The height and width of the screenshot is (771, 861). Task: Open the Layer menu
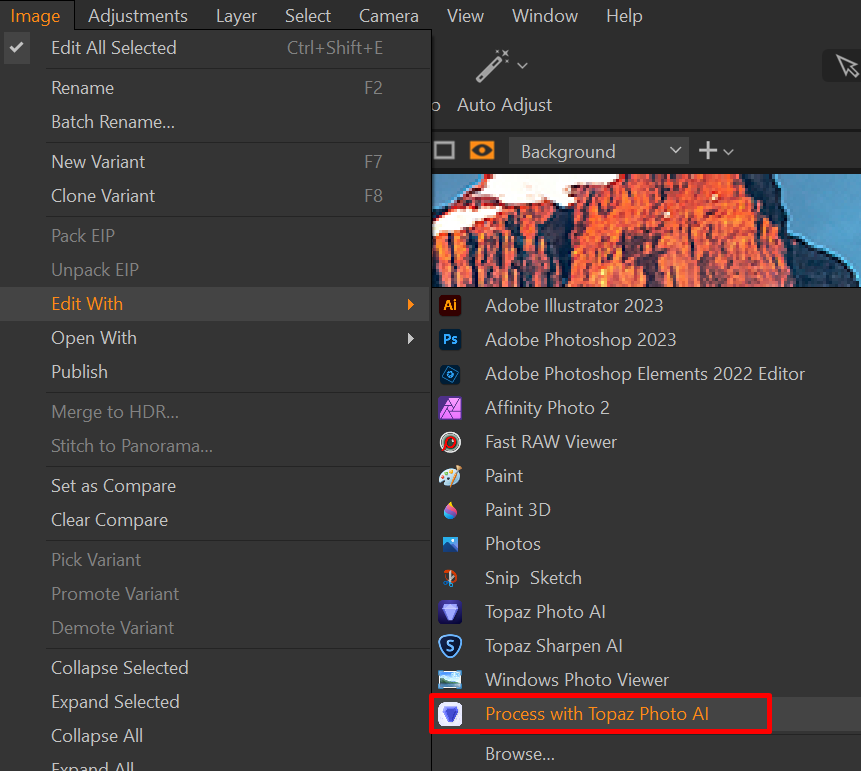click(x=236, y=16)
